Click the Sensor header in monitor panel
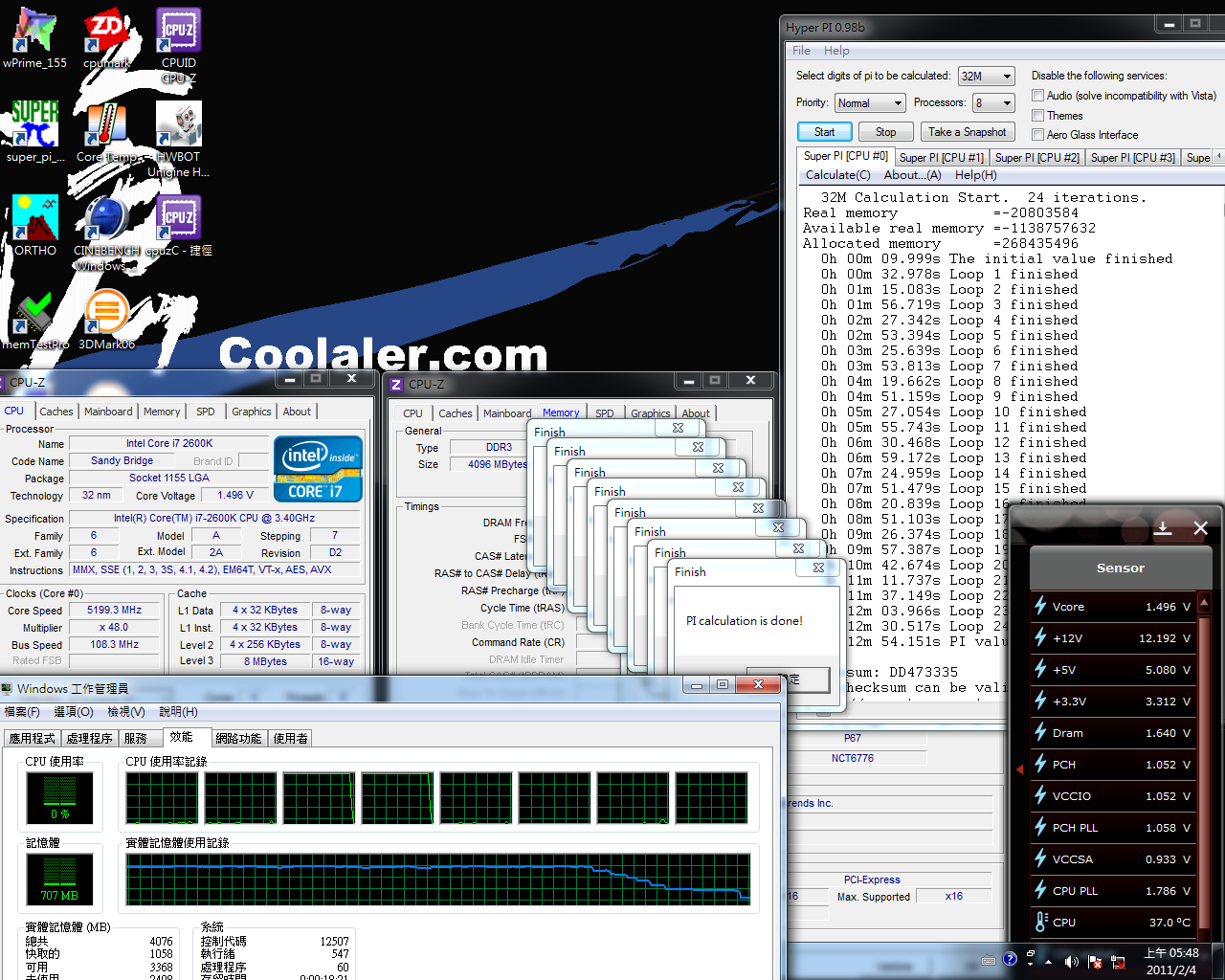 (1120, 568)
